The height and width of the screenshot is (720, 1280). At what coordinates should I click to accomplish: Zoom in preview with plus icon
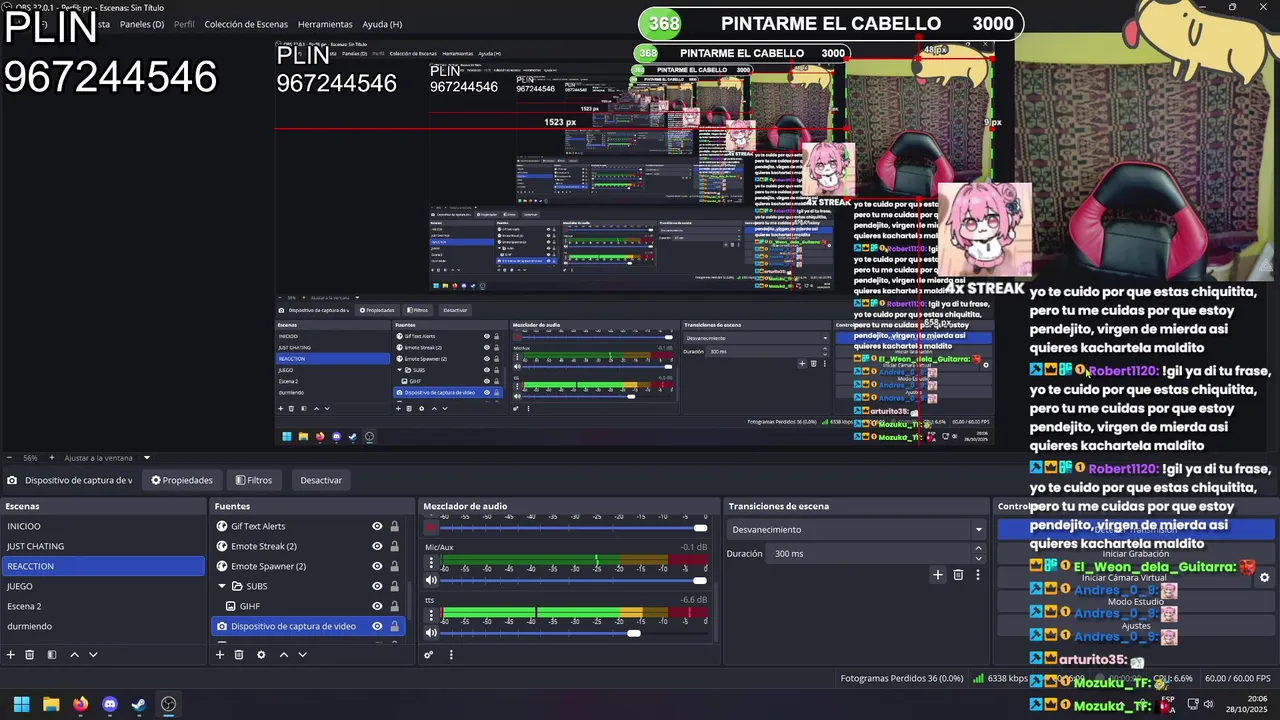click(x=52, y=458)
